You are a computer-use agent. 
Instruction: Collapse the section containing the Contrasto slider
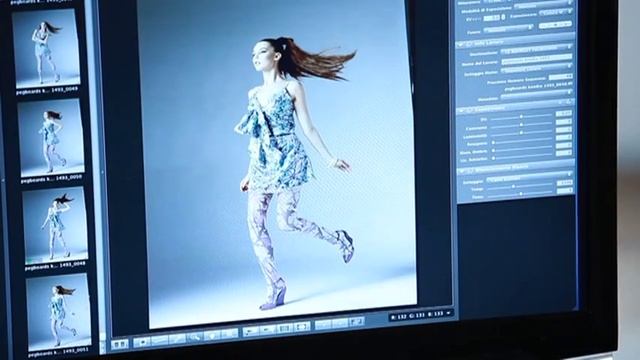[461, 110]
